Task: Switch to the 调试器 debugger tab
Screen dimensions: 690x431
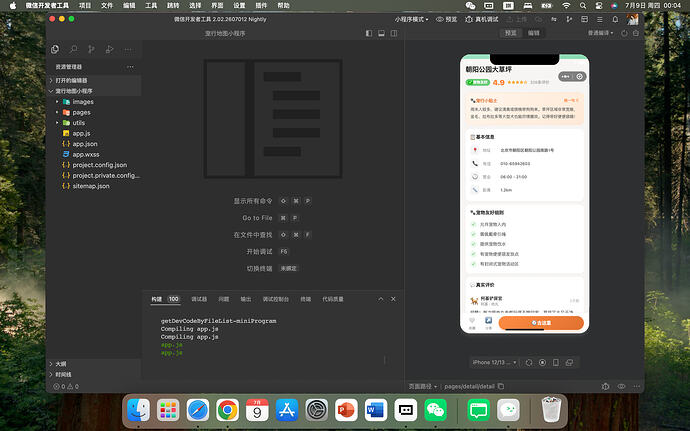Action: coord(199,299)
